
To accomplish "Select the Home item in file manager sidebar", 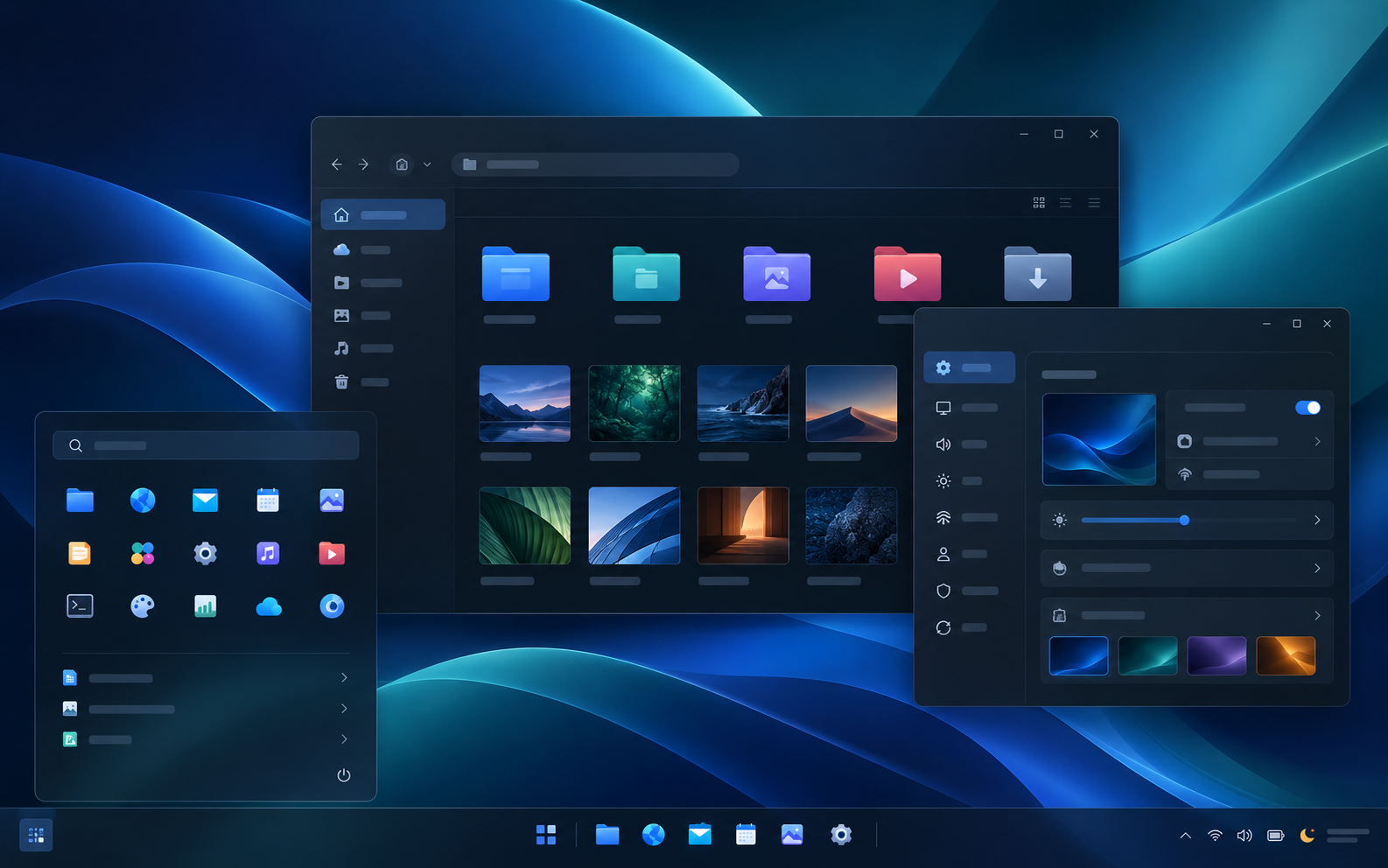I will pyautogui.click(x=382, y=214).
